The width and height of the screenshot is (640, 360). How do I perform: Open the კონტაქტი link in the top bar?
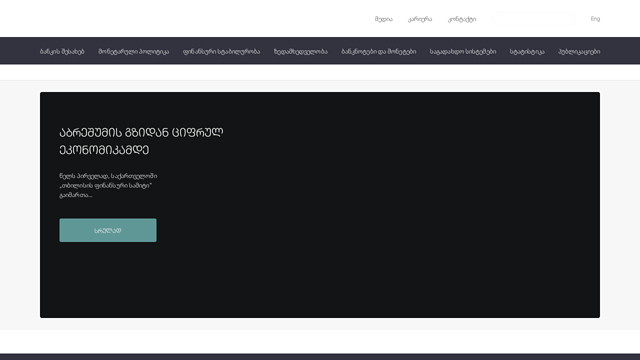point(462,19)
